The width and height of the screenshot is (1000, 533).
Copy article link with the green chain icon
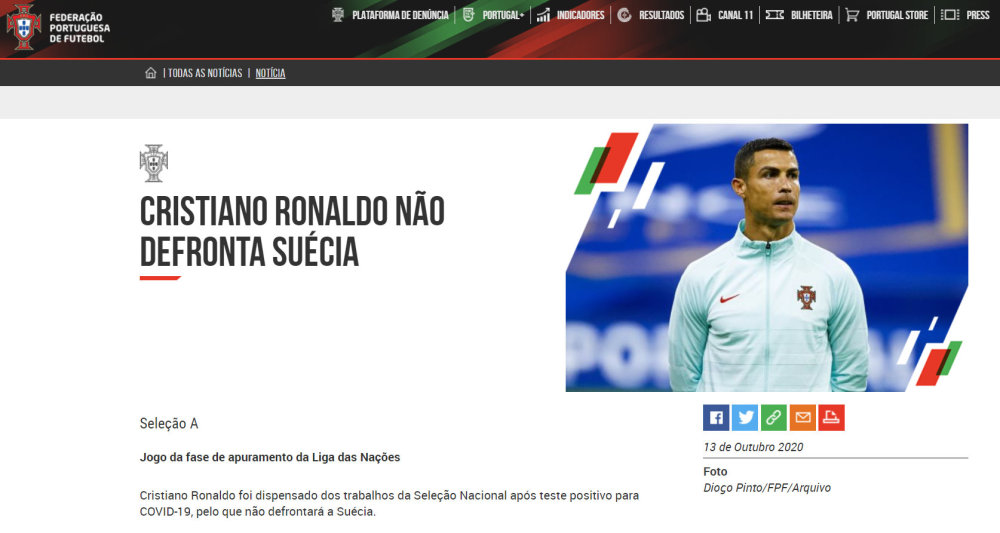click(774, 418)
